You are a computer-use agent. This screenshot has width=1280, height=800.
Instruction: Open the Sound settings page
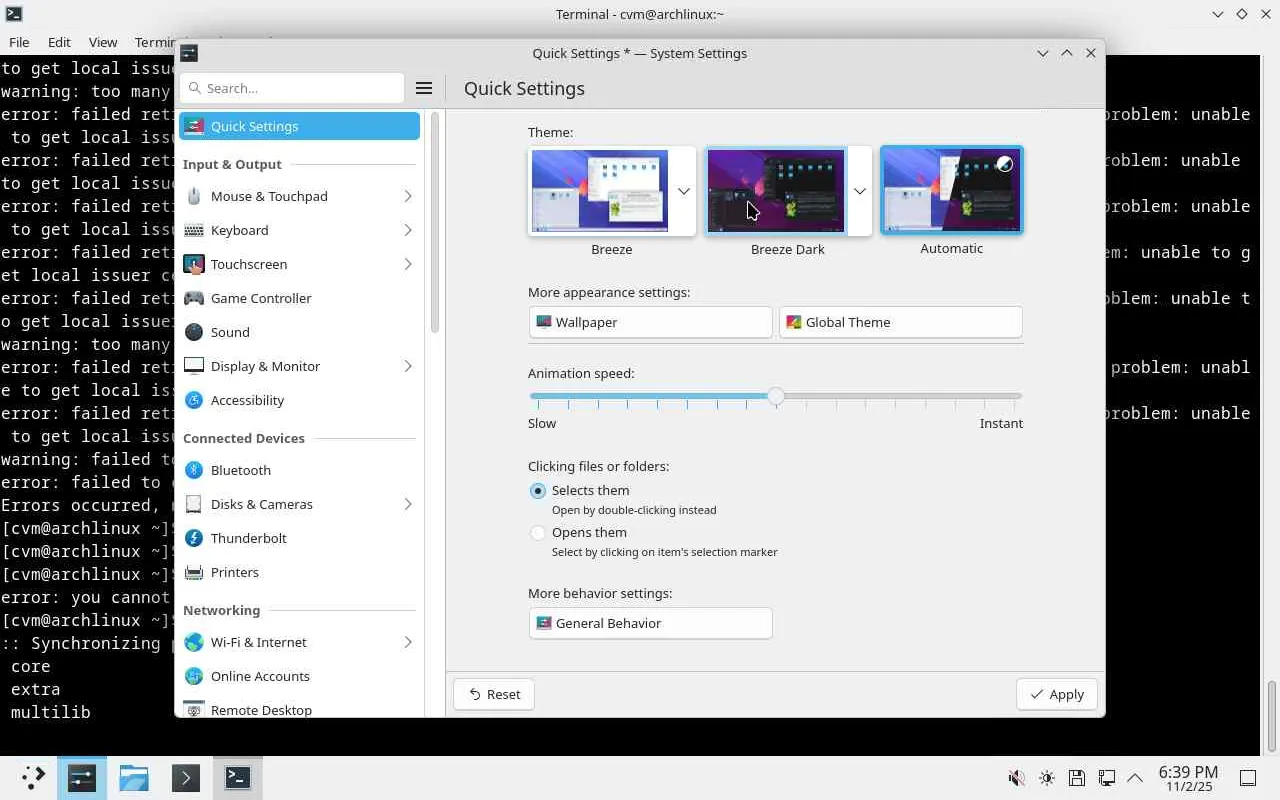click(299, 332)
